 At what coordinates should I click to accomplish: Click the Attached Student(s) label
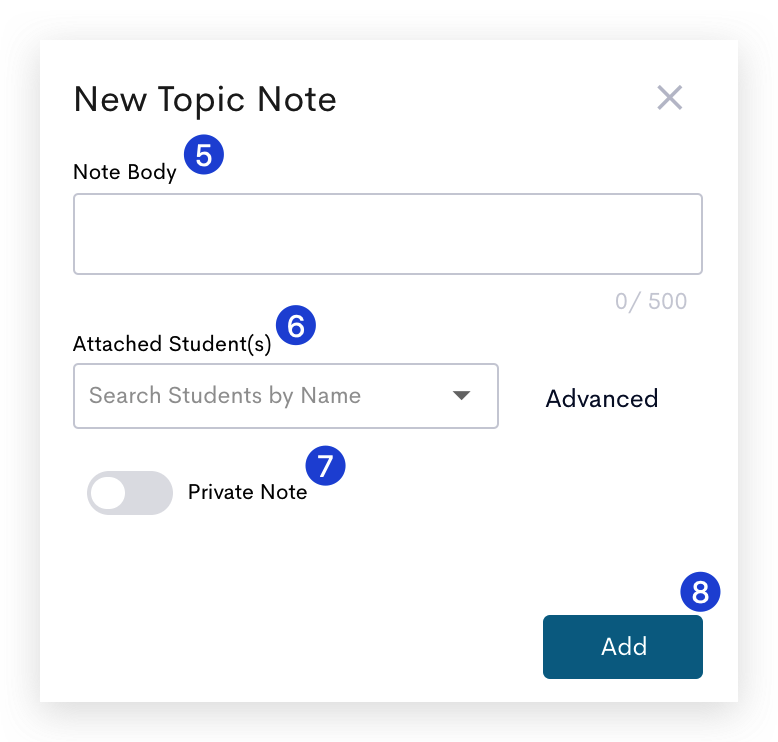172,344
